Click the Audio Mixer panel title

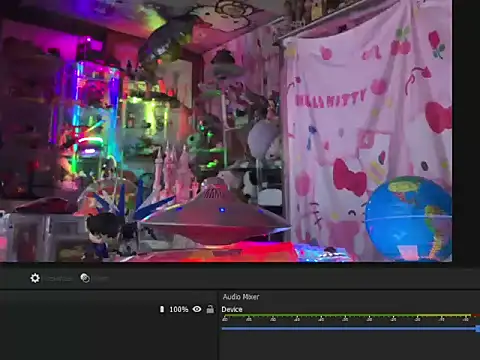click(241, 297)
